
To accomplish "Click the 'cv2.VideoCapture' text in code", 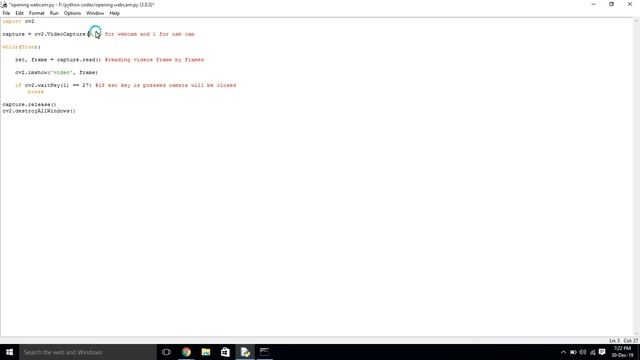I will coord(60,34).
